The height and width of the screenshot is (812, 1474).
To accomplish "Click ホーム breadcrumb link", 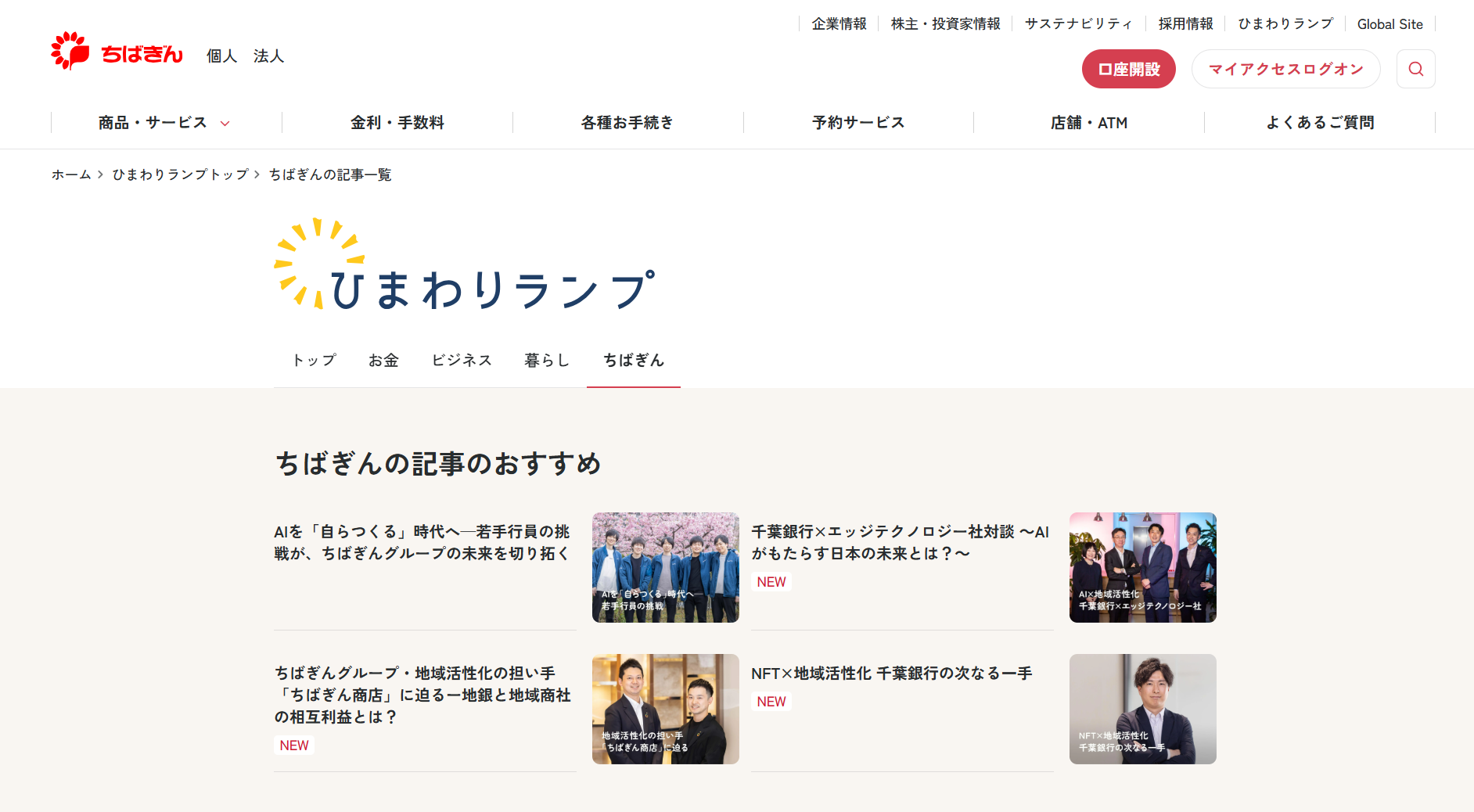I will 72,174.
